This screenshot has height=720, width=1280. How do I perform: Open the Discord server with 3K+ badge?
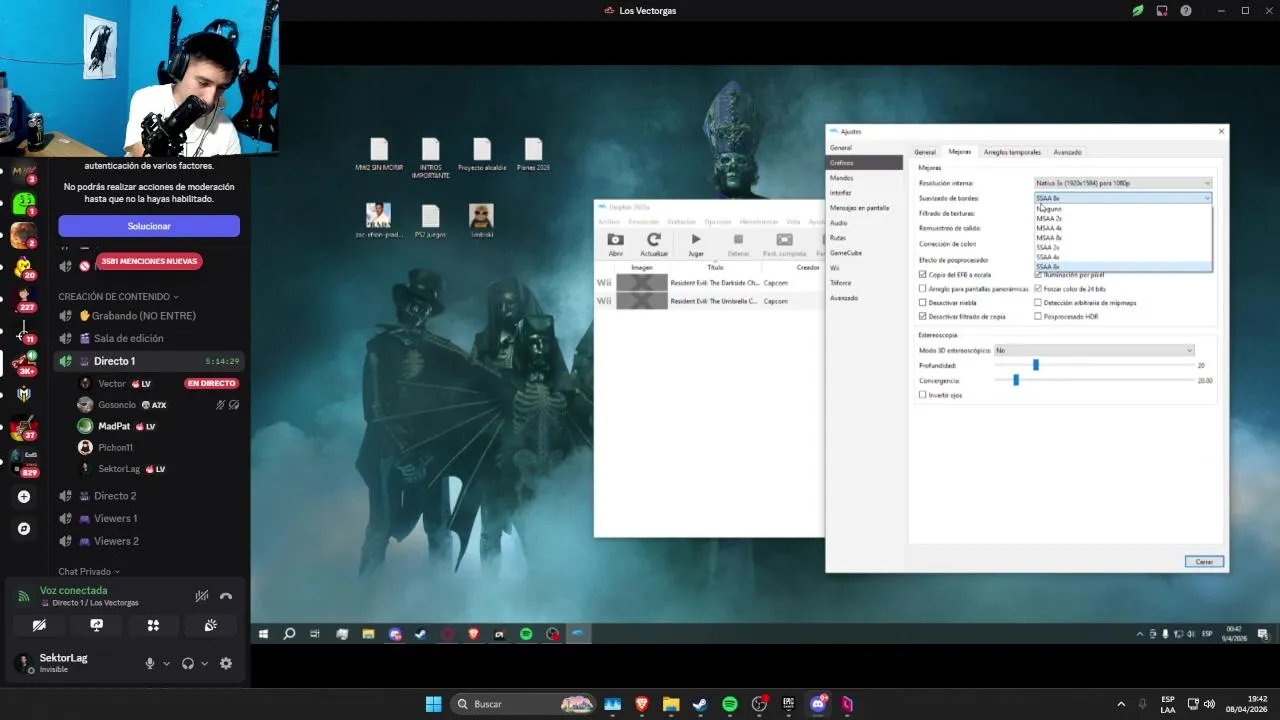coord(24,362)
